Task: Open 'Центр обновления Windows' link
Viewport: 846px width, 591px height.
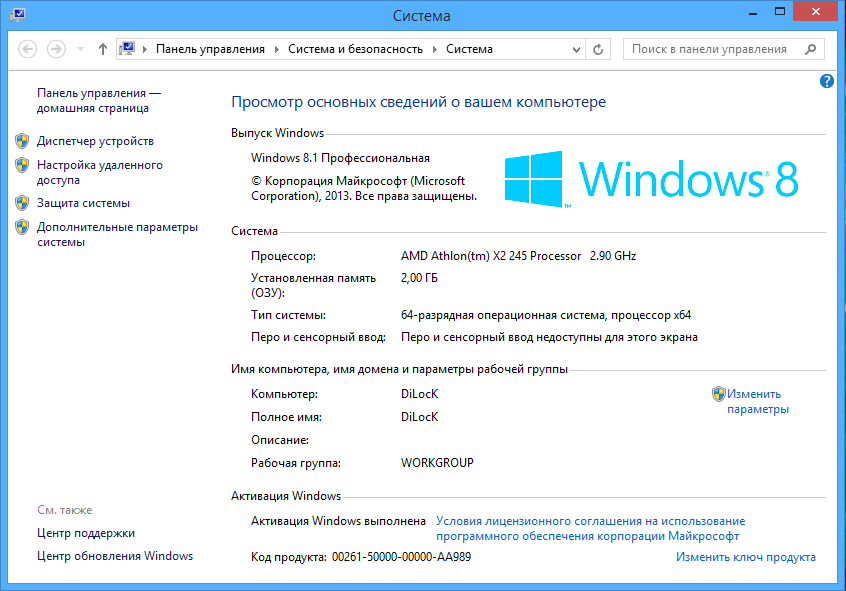Action: [115, 556]
